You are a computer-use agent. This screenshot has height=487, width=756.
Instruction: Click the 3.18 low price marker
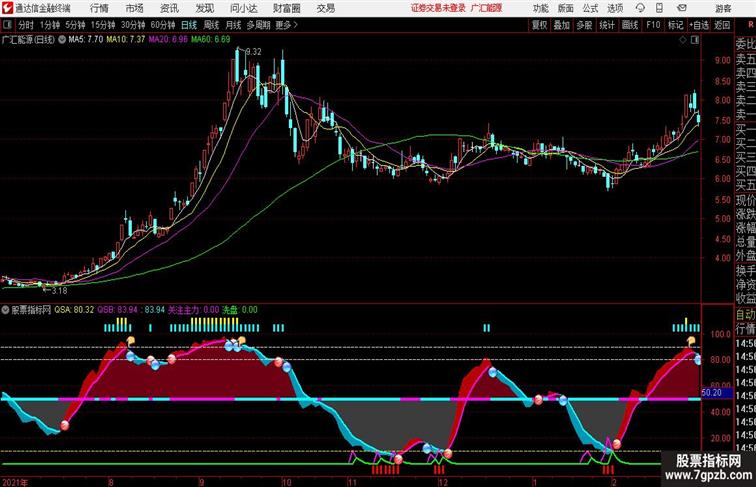pos(59,291)
